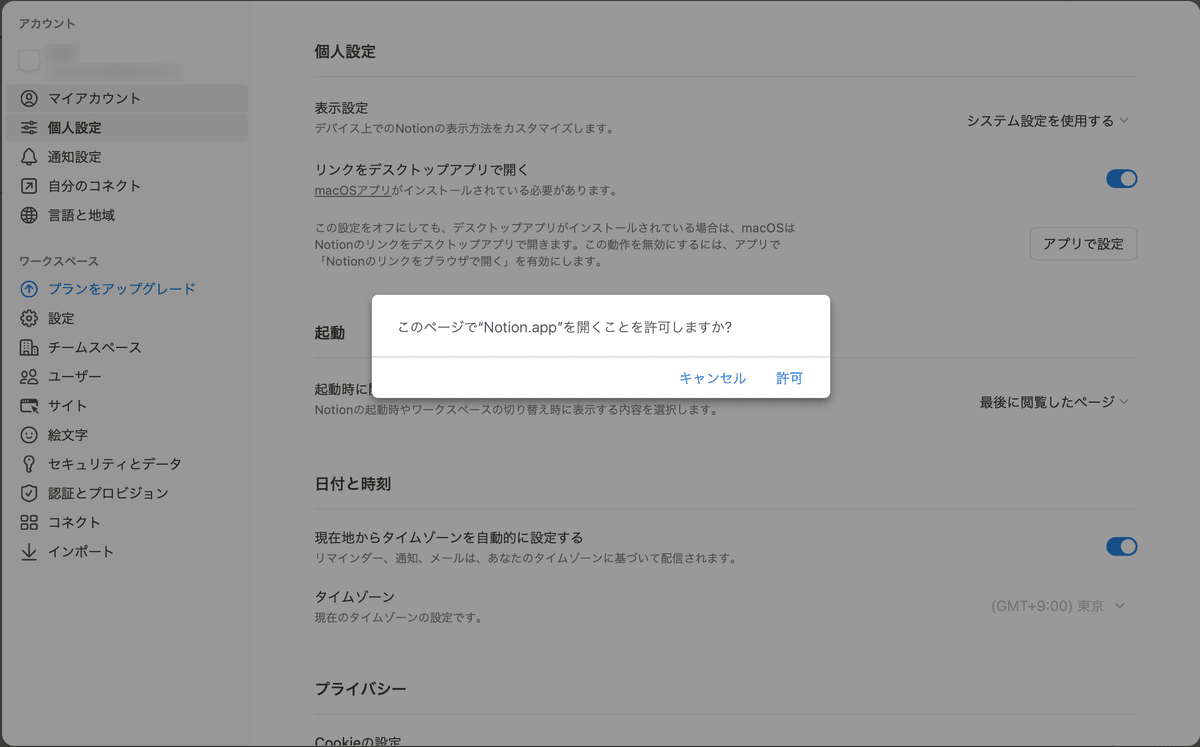Screen dimensions: 1200x747
Task: Click the 日付と時刻 section heading
Action: (352, 484)
